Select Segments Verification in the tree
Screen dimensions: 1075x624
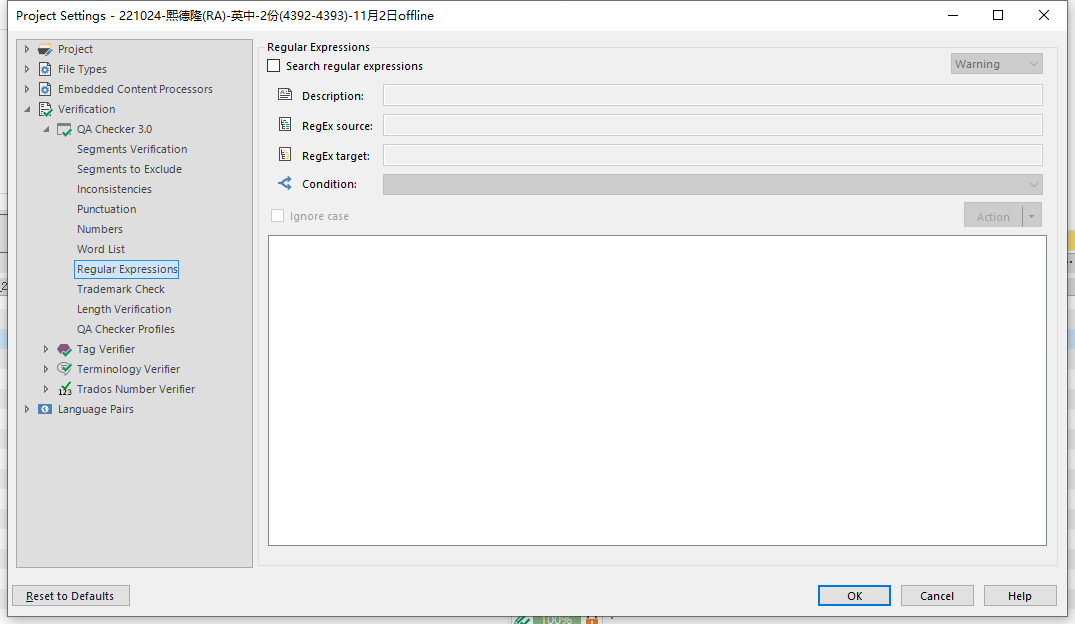pos(132,149)
